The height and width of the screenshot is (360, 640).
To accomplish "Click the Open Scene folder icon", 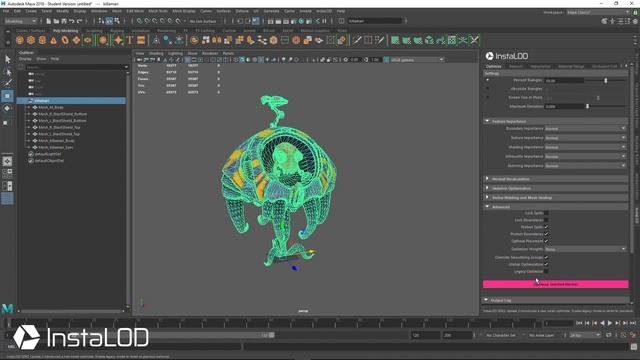I will pyautogui.click(x=56, y=21).
